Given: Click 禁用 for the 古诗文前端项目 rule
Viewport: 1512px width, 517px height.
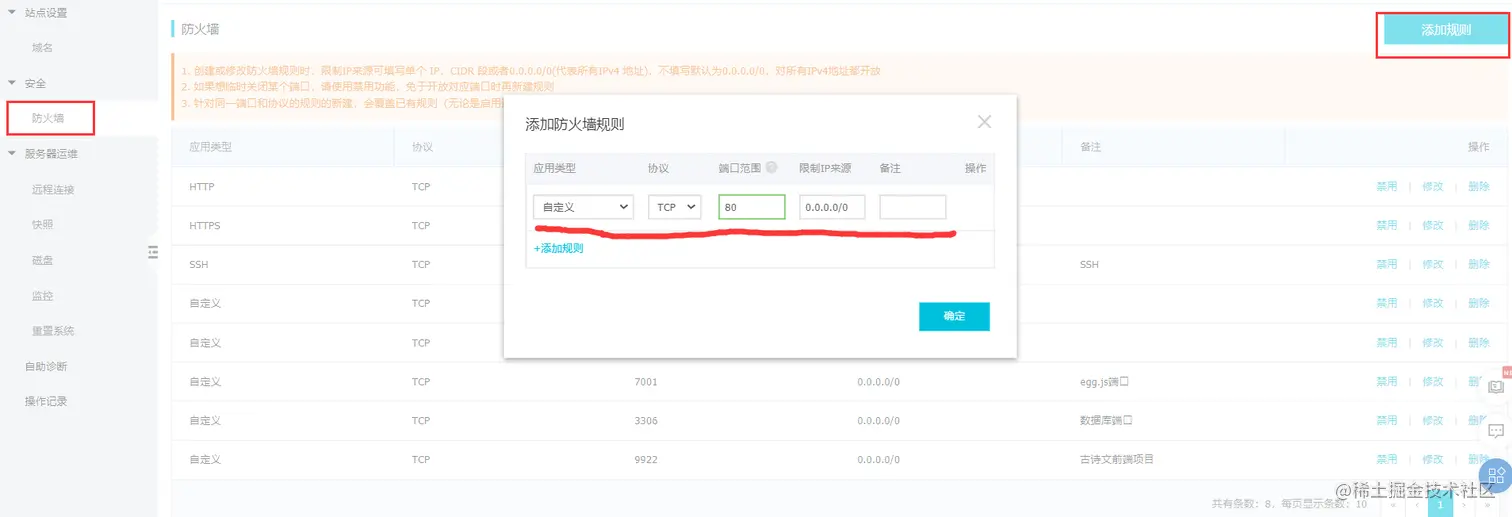Looking at the screenshot, I should pyautogui.click(x=1386, y=460).
